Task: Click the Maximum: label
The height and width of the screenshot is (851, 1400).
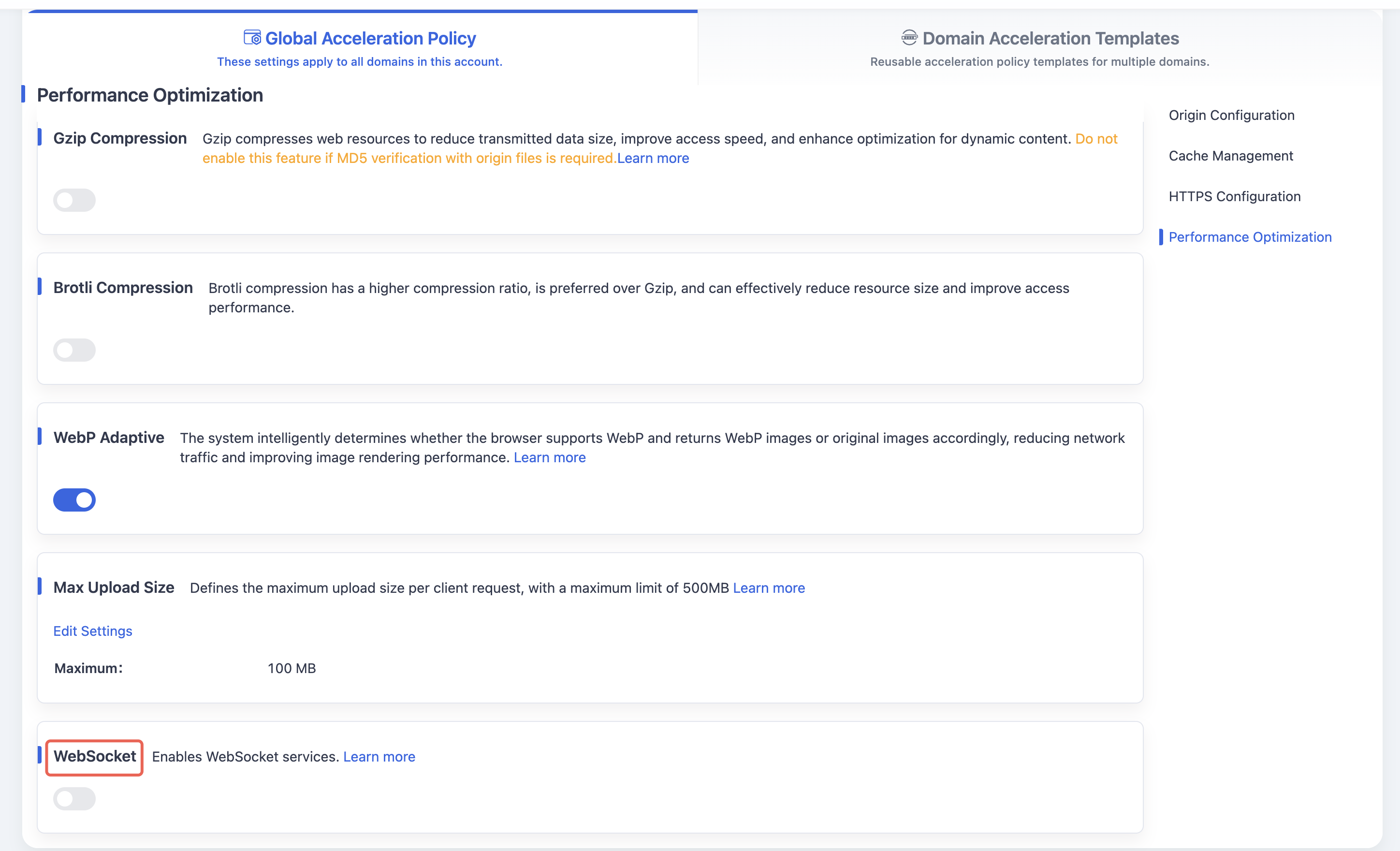Action: tap(88, 669)
